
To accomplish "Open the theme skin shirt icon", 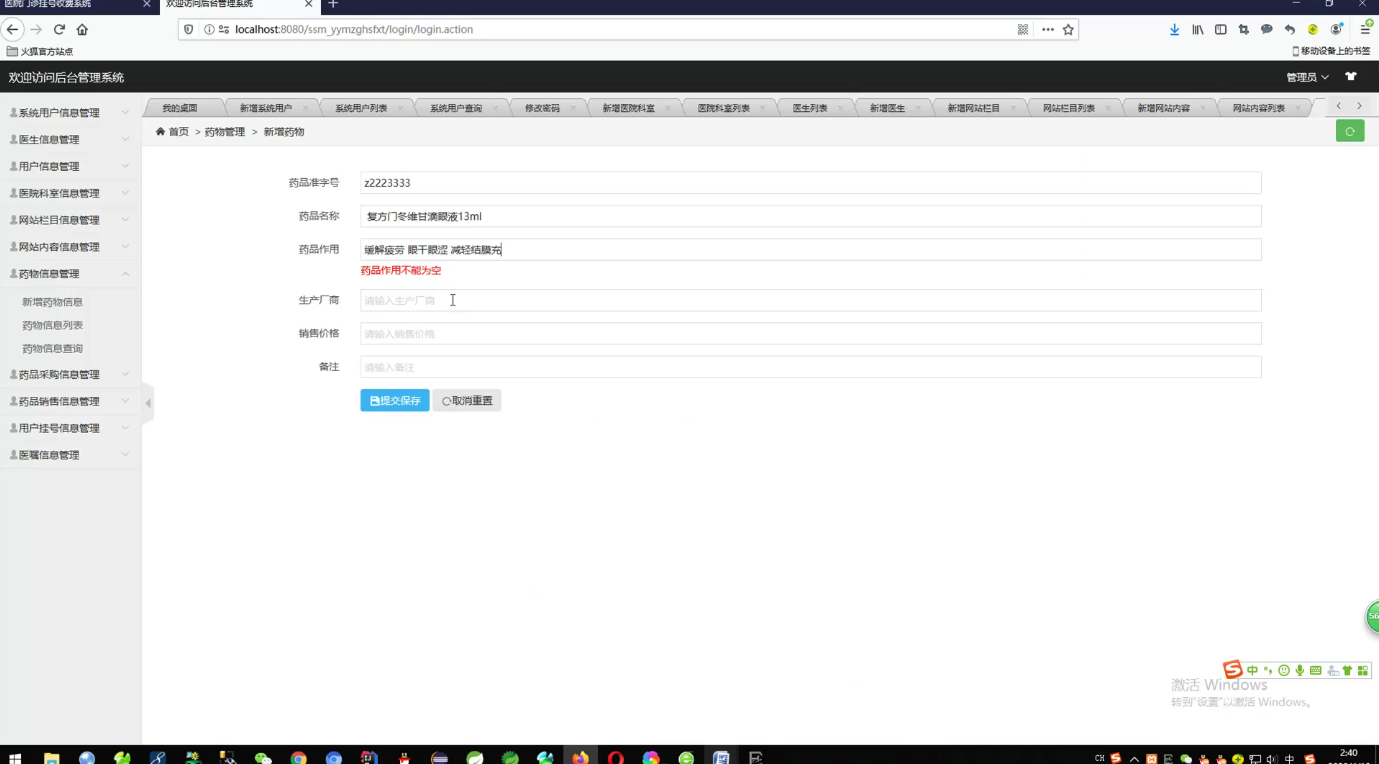I will point(1351,77).
